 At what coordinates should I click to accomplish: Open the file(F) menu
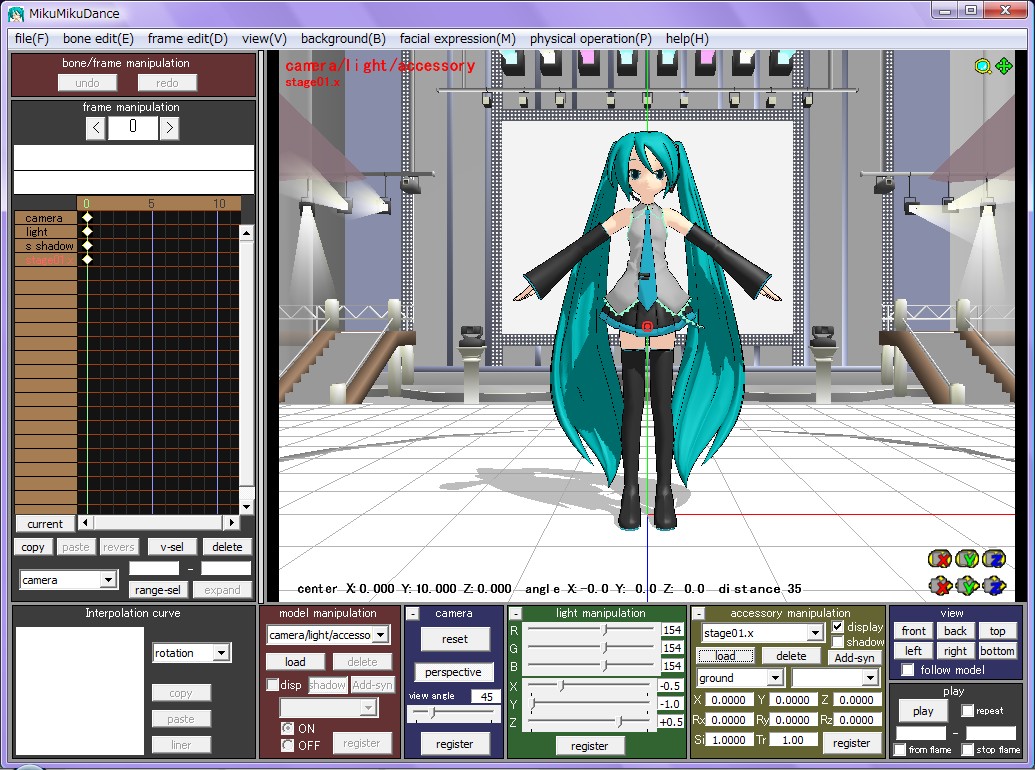[32, 38]
